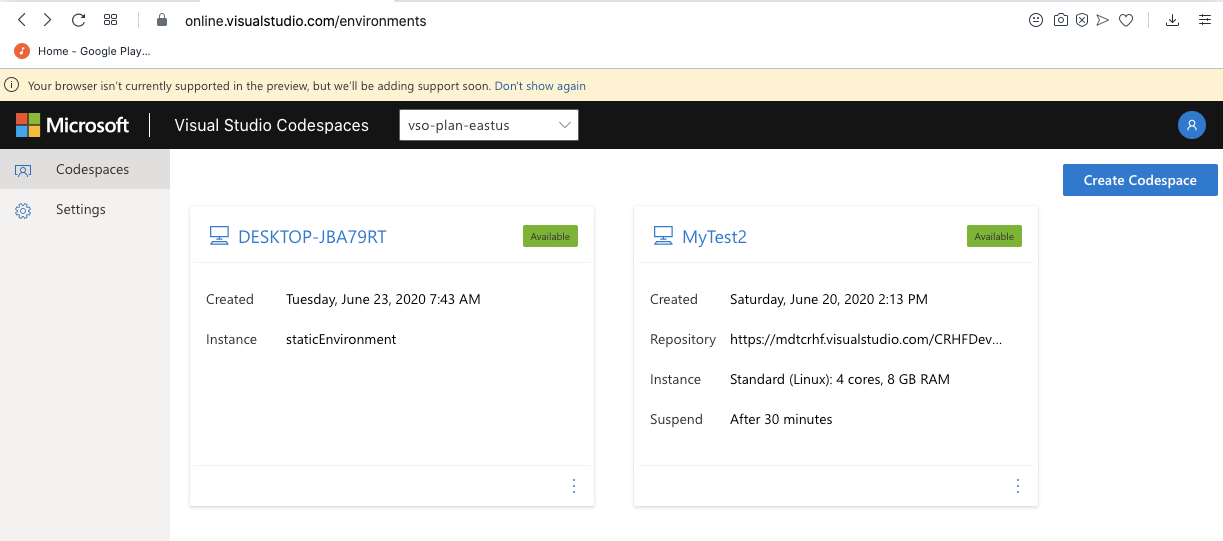Click the camera snapshot icon
1223x541 pixels.
coord(1060,20)
